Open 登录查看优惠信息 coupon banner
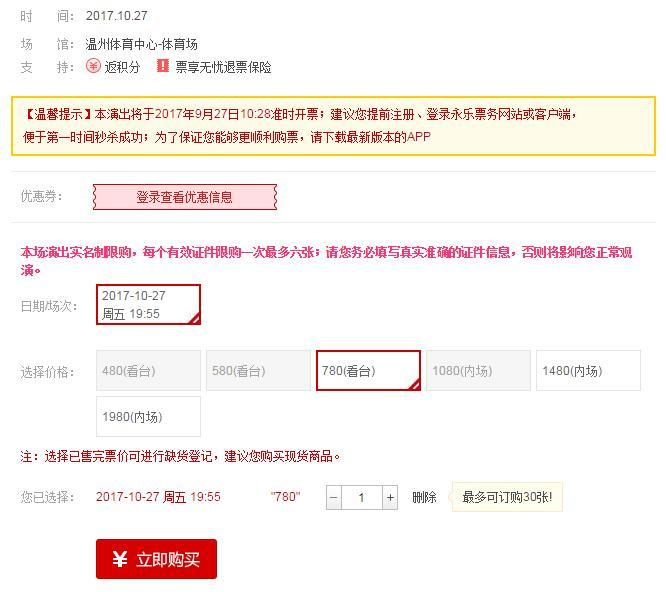 click(x=185, y=197)
